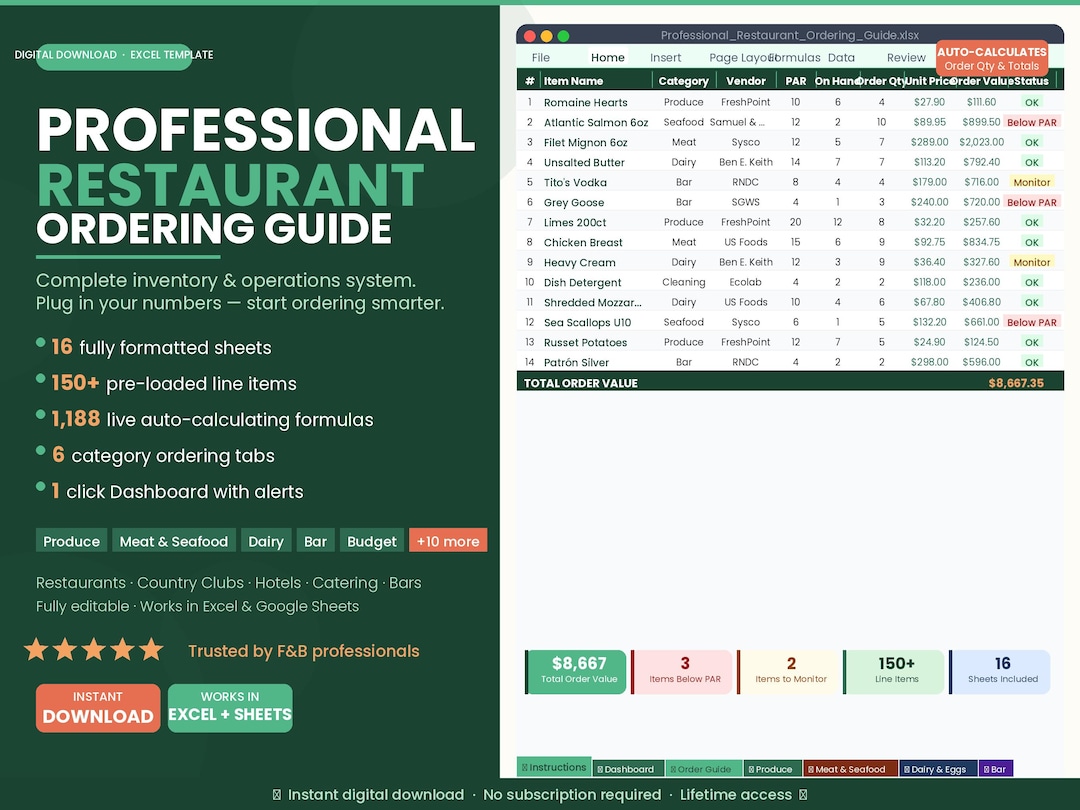Select the Category column header
The image size is (1080, 810).
click(x=683, y=81)
